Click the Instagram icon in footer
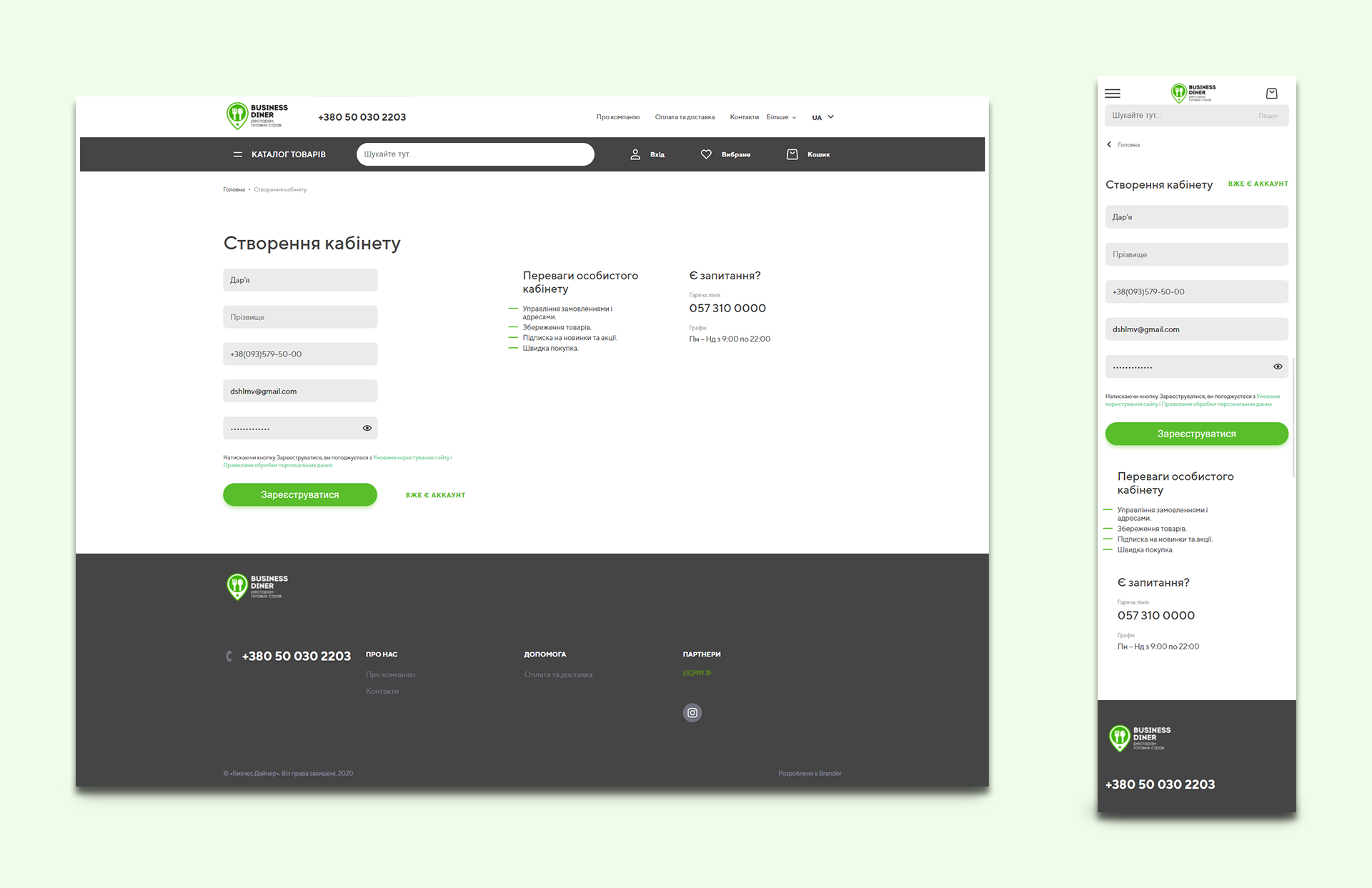This screenshot has height=888, width=1372. click(692, 712)
